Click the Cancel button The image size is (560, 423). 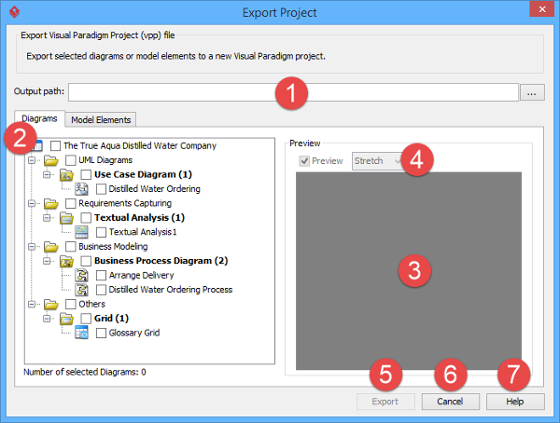(x=450, y=402)
